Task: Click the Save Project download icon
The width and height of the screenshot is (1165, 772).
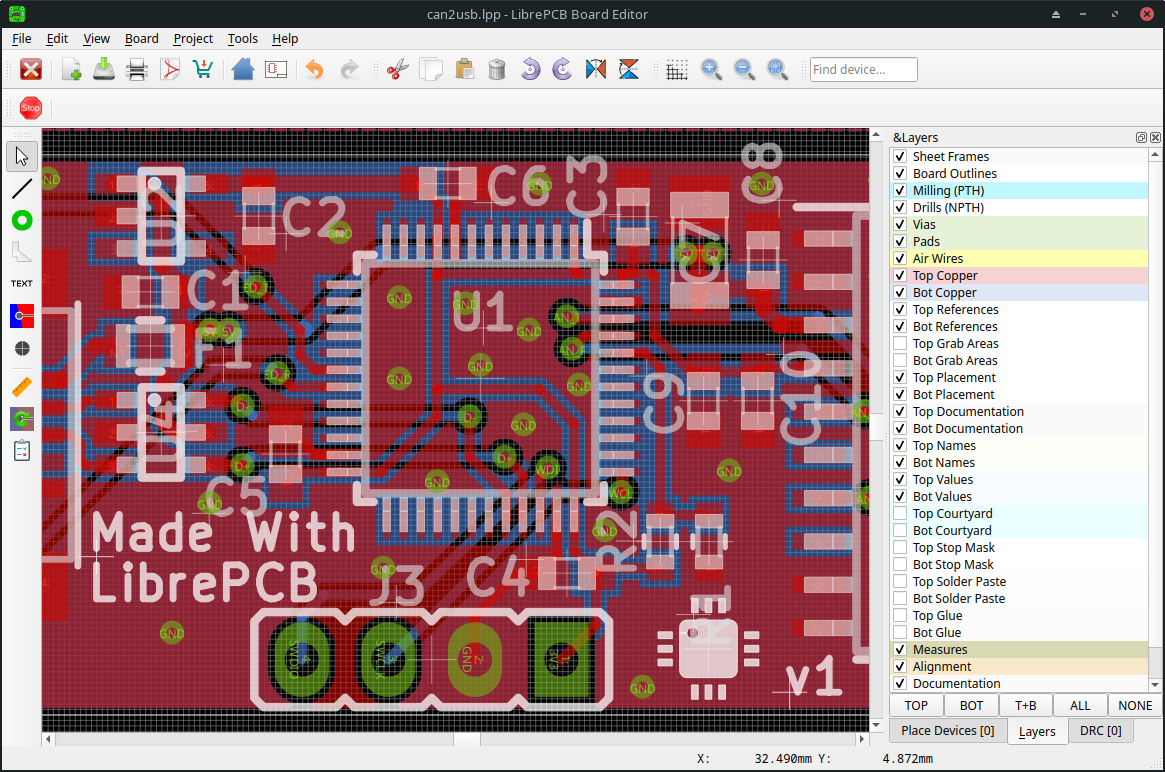Action: [104, 70]
